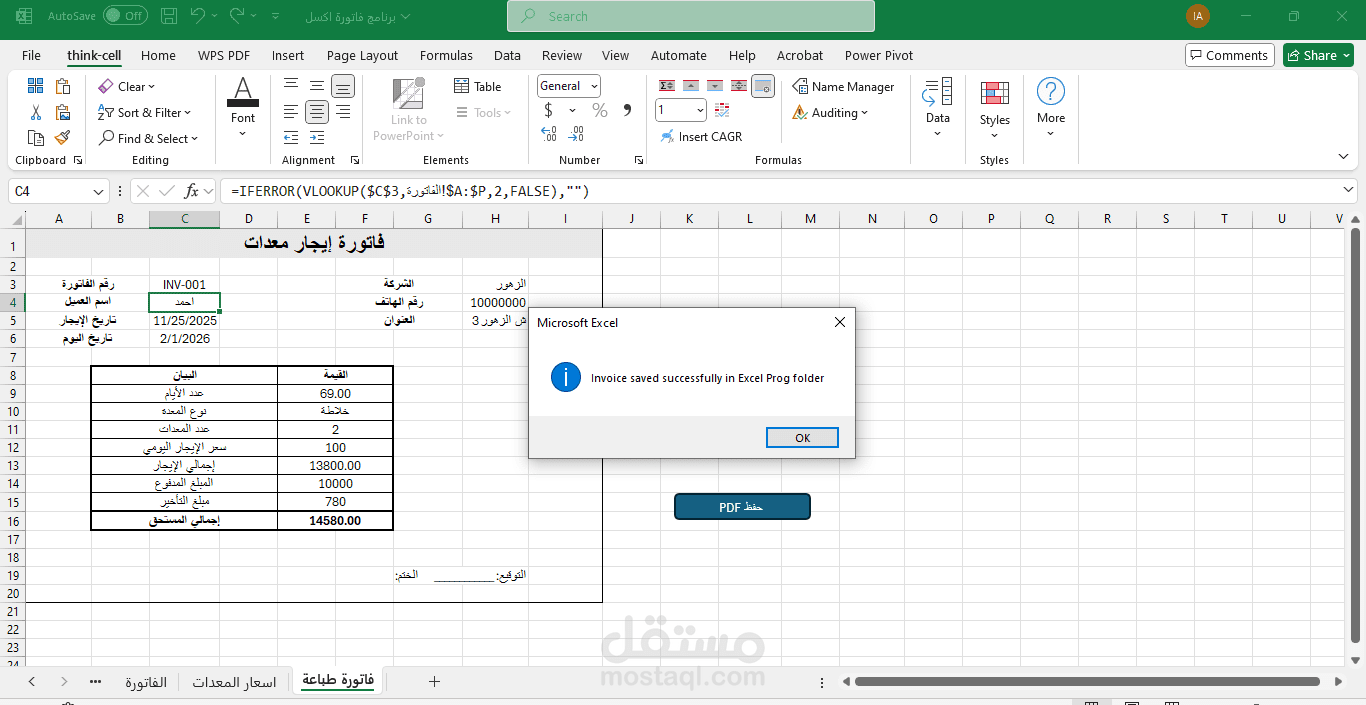Image resolution: width=1366 pixels, height=705 pixels.
Task: Open the Name Box dropdown arrow
Action: [99, 191]
